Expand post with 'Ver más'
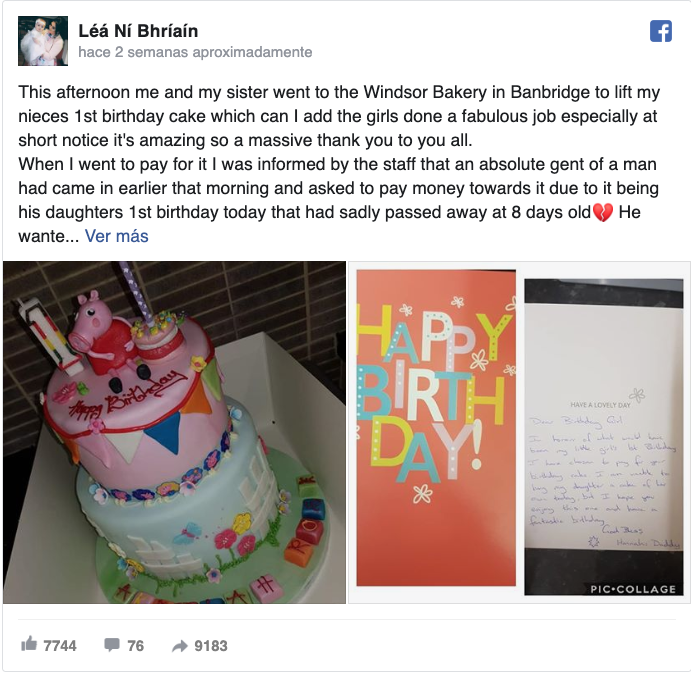 click(117, 236)
